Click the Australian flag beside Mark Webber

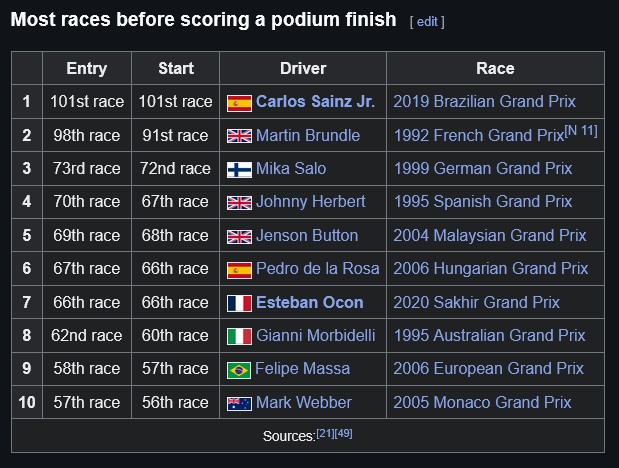pos(239,404)
